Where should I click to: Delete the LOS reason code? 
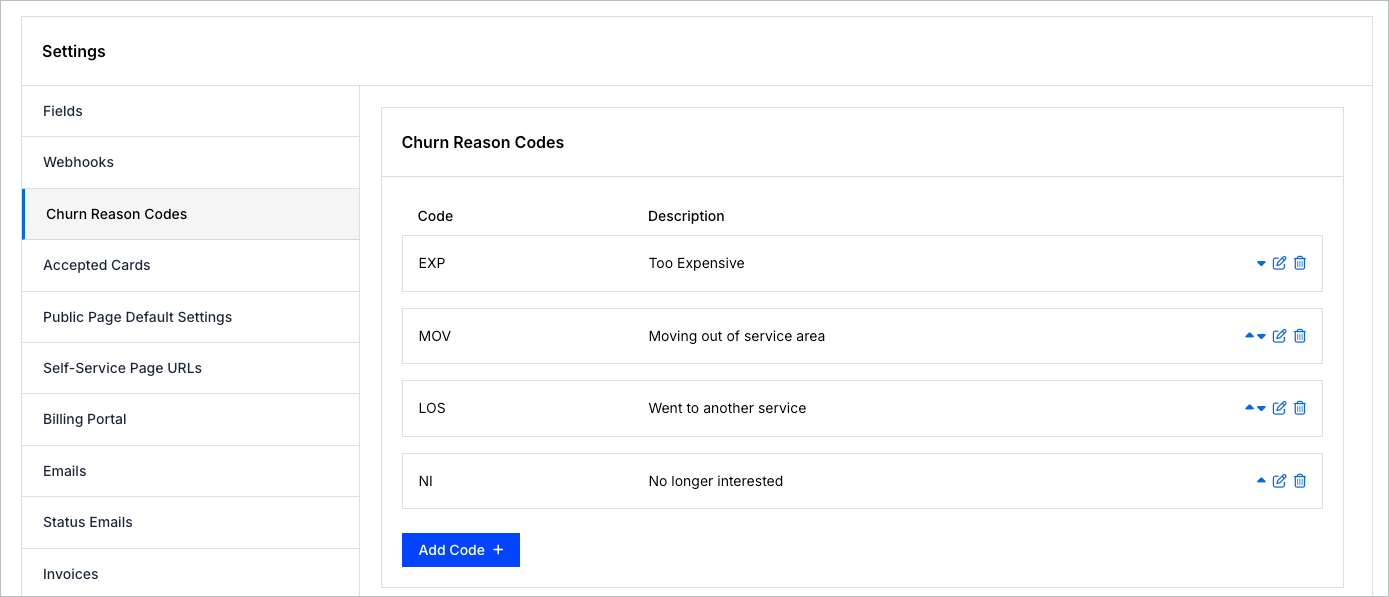(1300, 408)
